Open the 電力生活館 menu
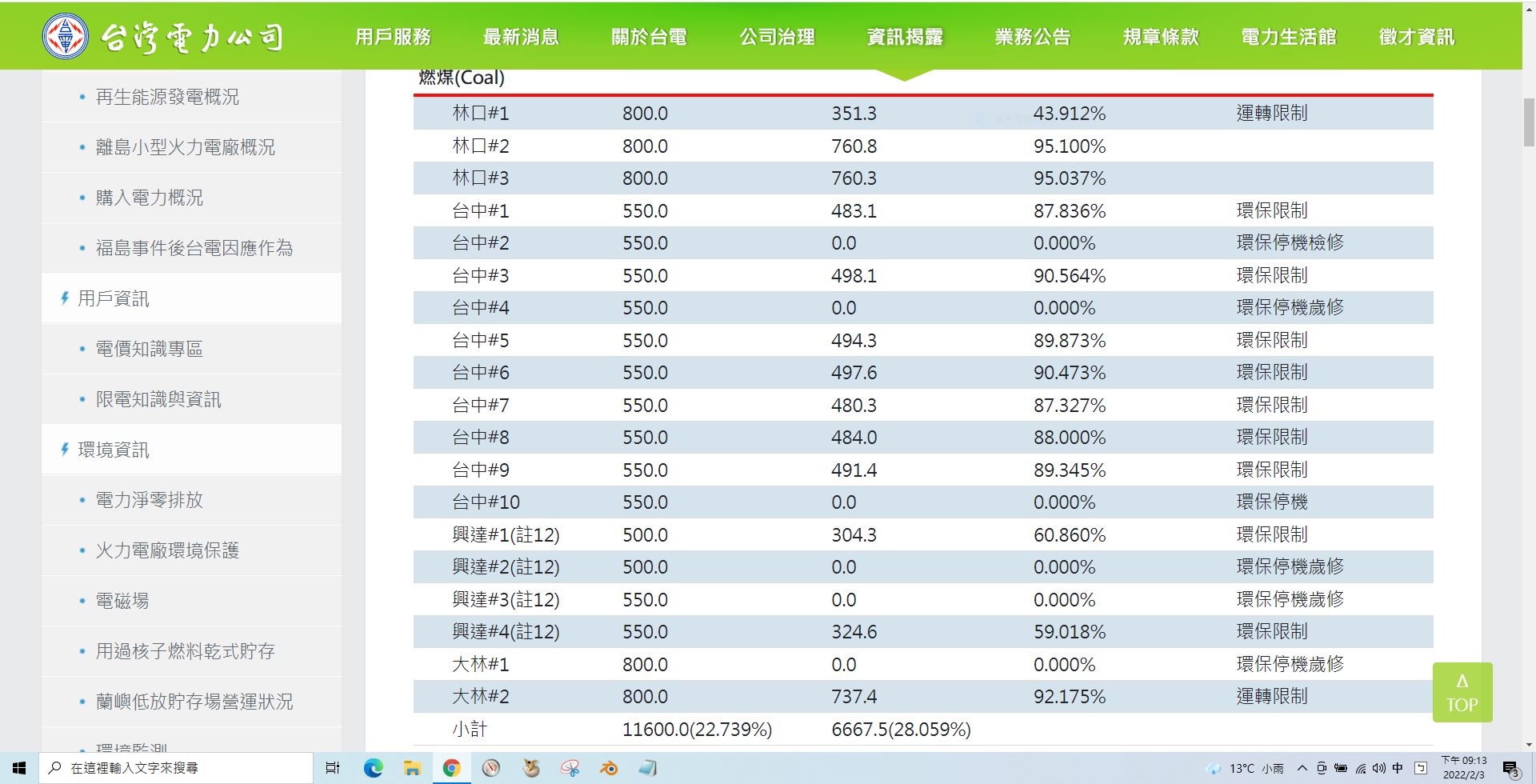Screen dimensions: 1536x784 [x=1289, y=37]
